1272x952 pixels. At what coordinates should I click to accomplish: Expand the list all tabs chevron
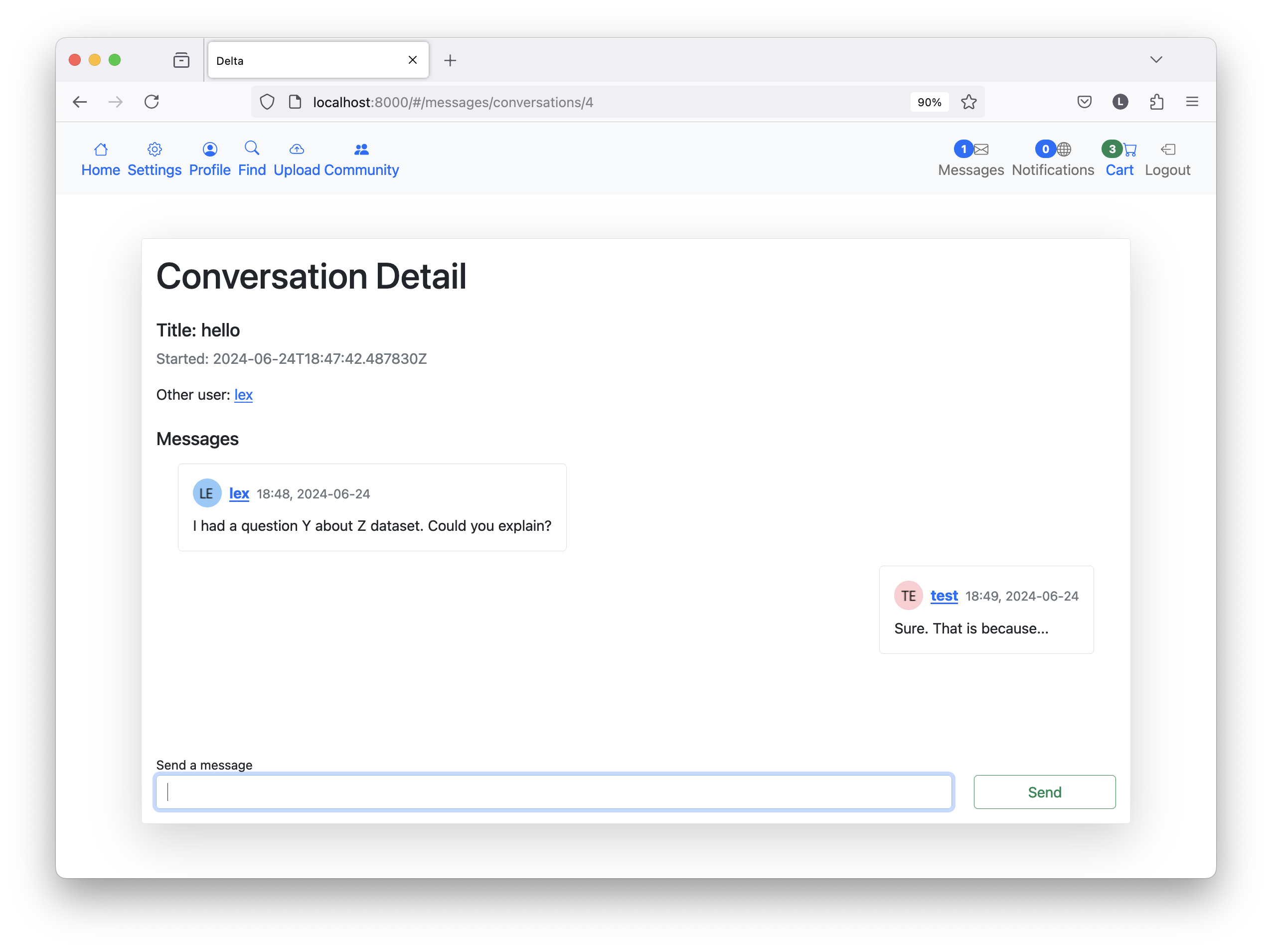point(1156,60)
